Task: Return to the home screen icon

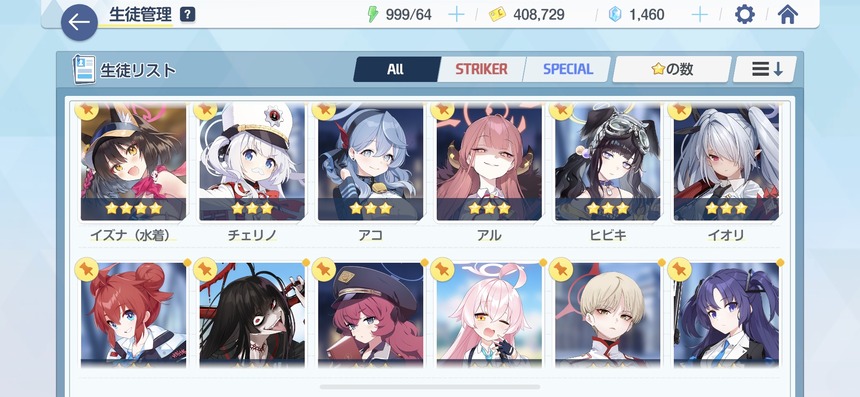Action: (x=788, y=15)
